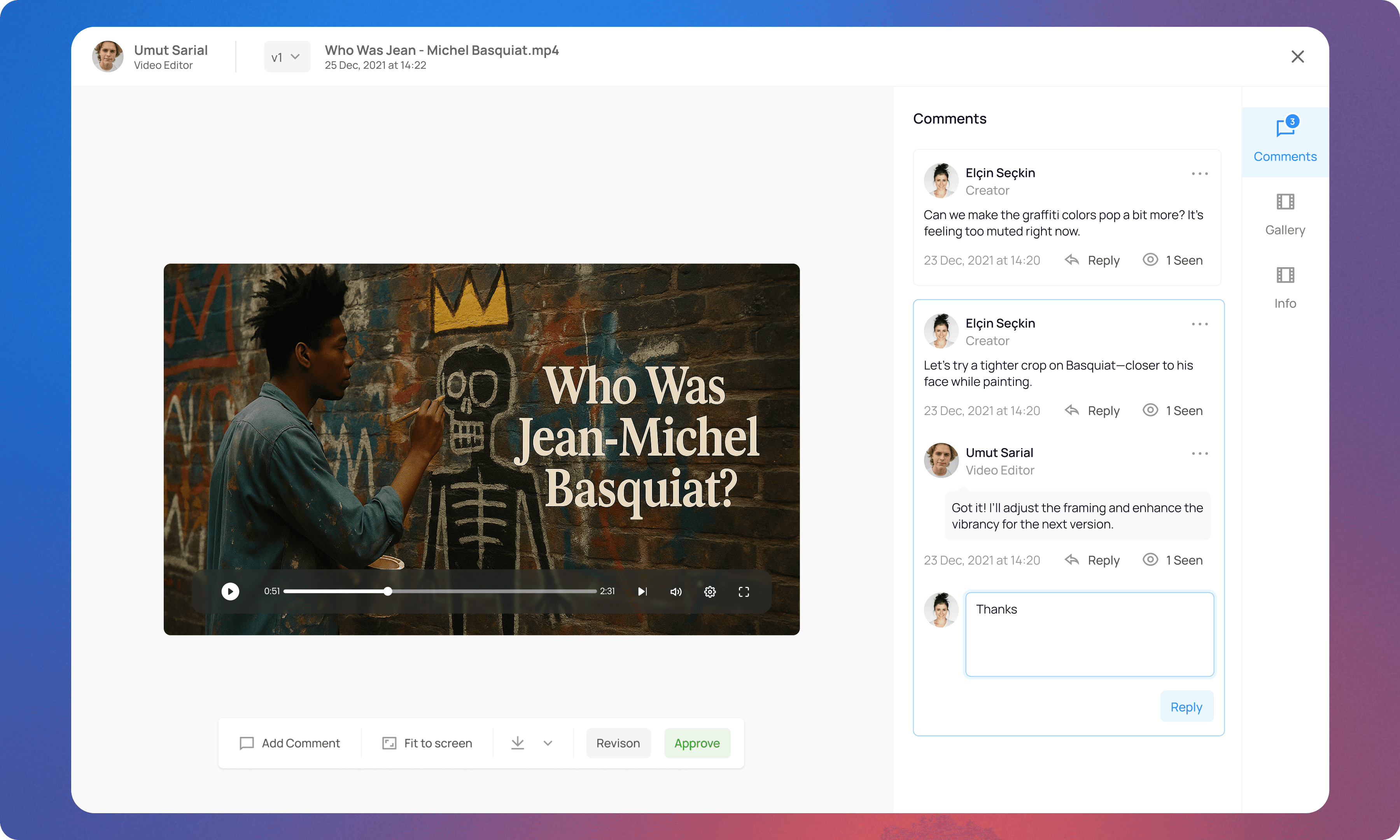Open more options on first Elçin comment

tap(1199, 174)
